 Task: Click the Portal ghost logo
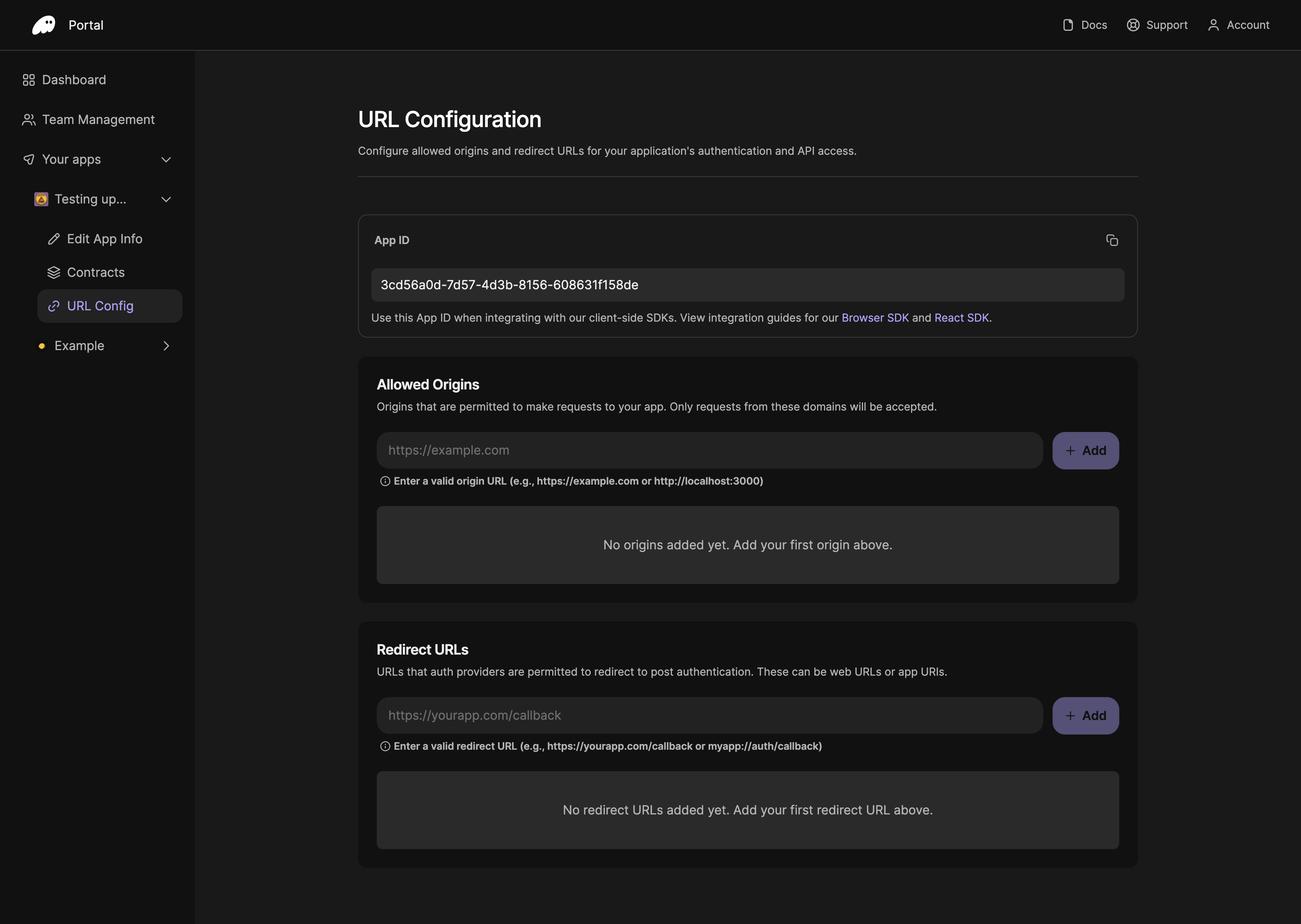click(44, 25)
